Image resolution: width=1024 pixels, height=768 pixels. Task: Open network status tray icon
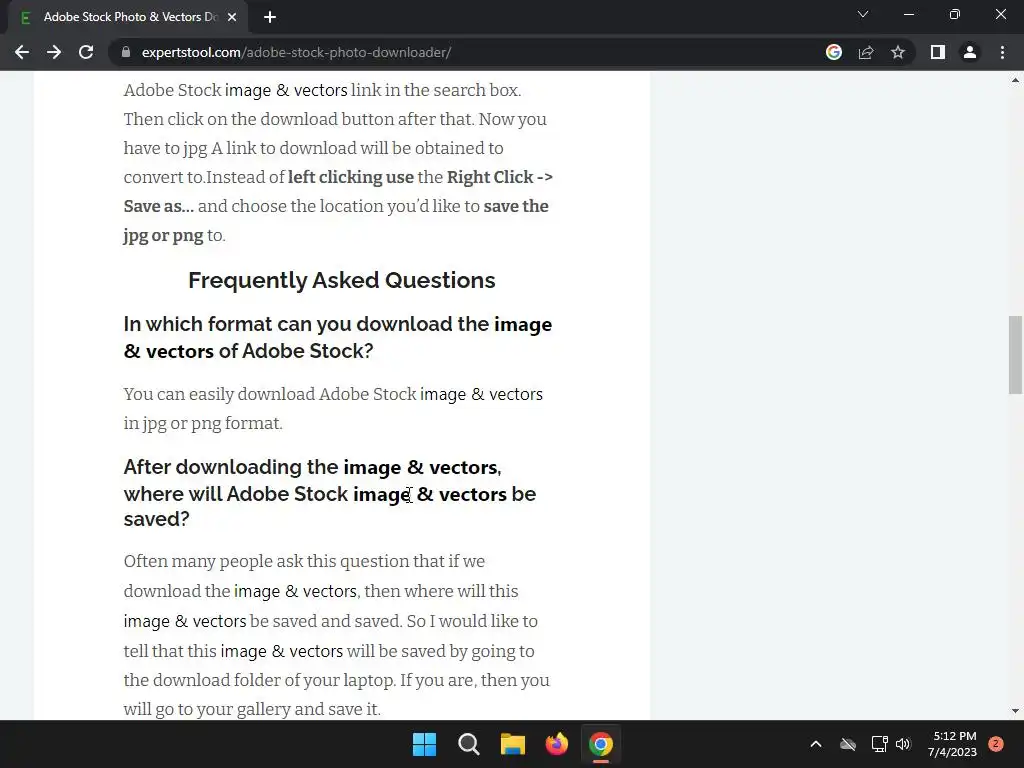879,744
